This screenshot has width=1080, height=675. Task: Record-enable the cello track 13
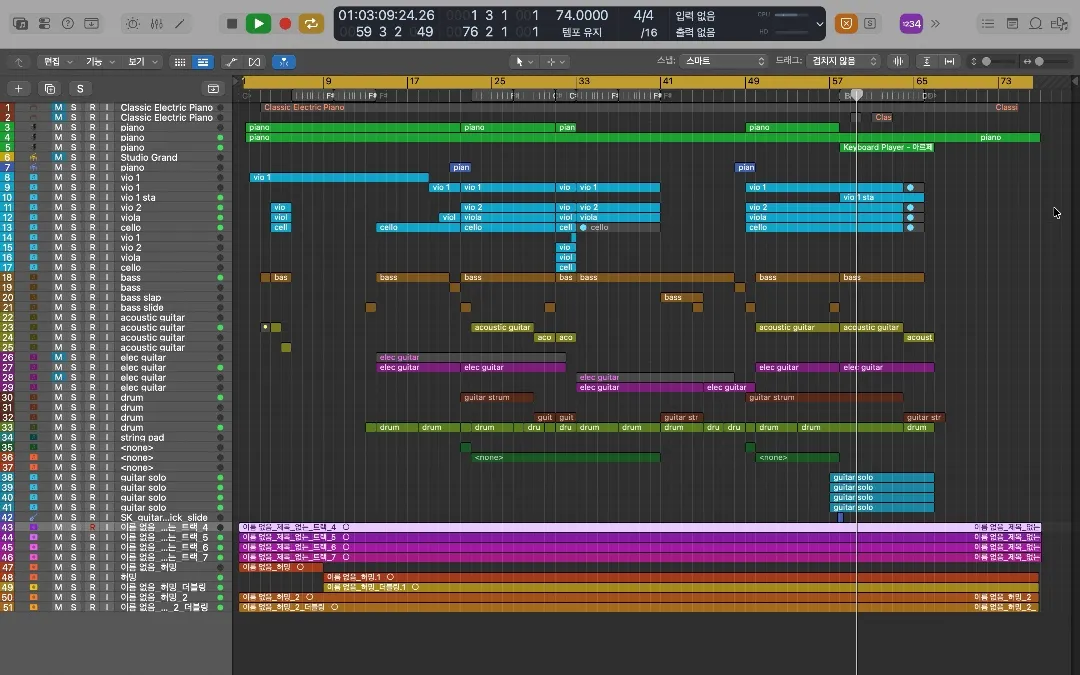[92, 227]
